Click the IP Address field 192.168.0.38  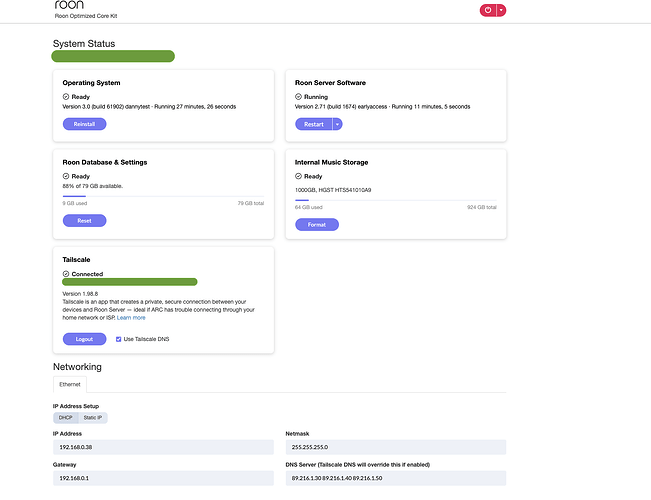tap(163, 447)
